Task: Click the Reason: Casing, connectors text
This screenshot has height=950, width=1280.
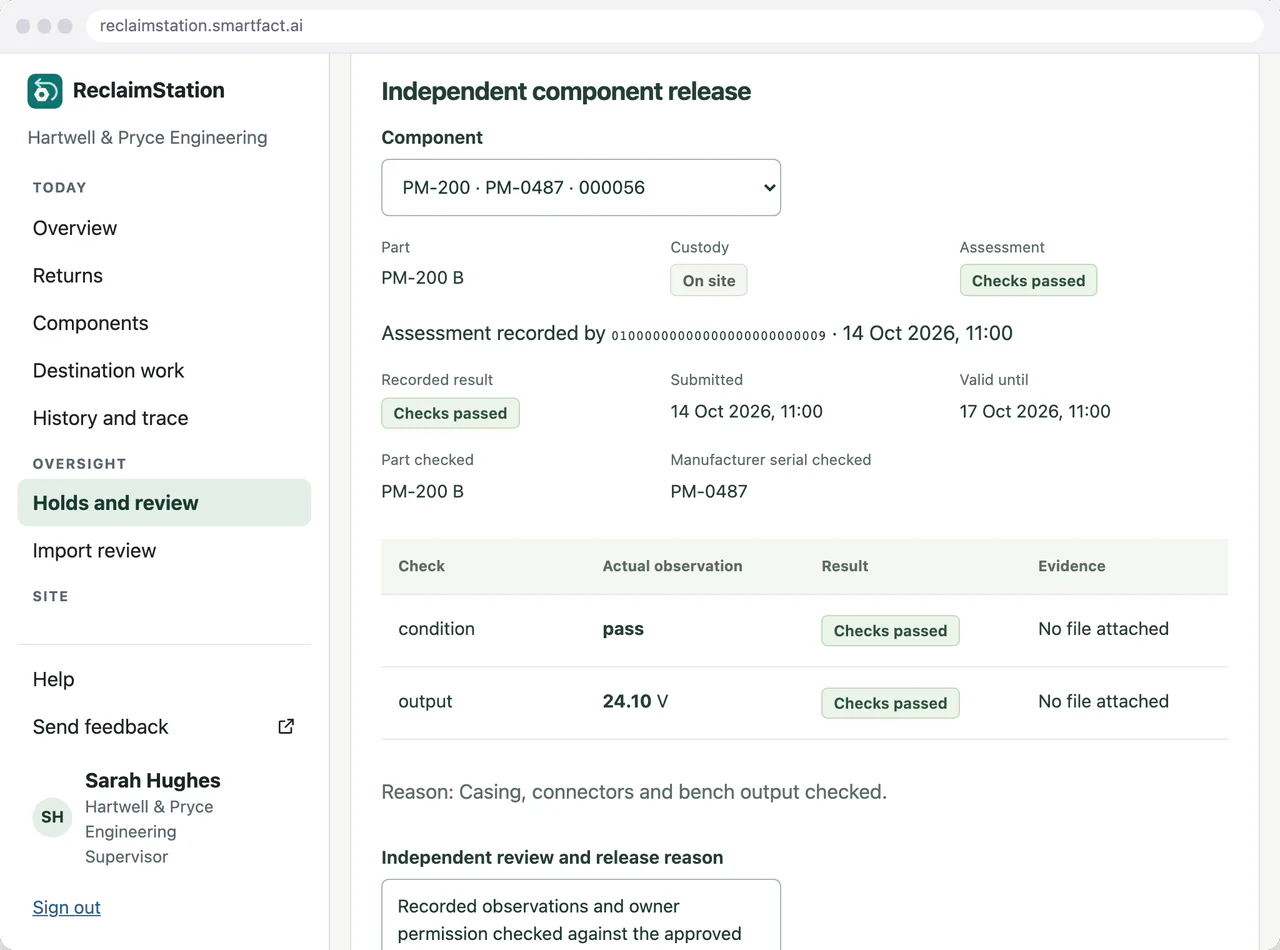Action: [x=634, y=792]
